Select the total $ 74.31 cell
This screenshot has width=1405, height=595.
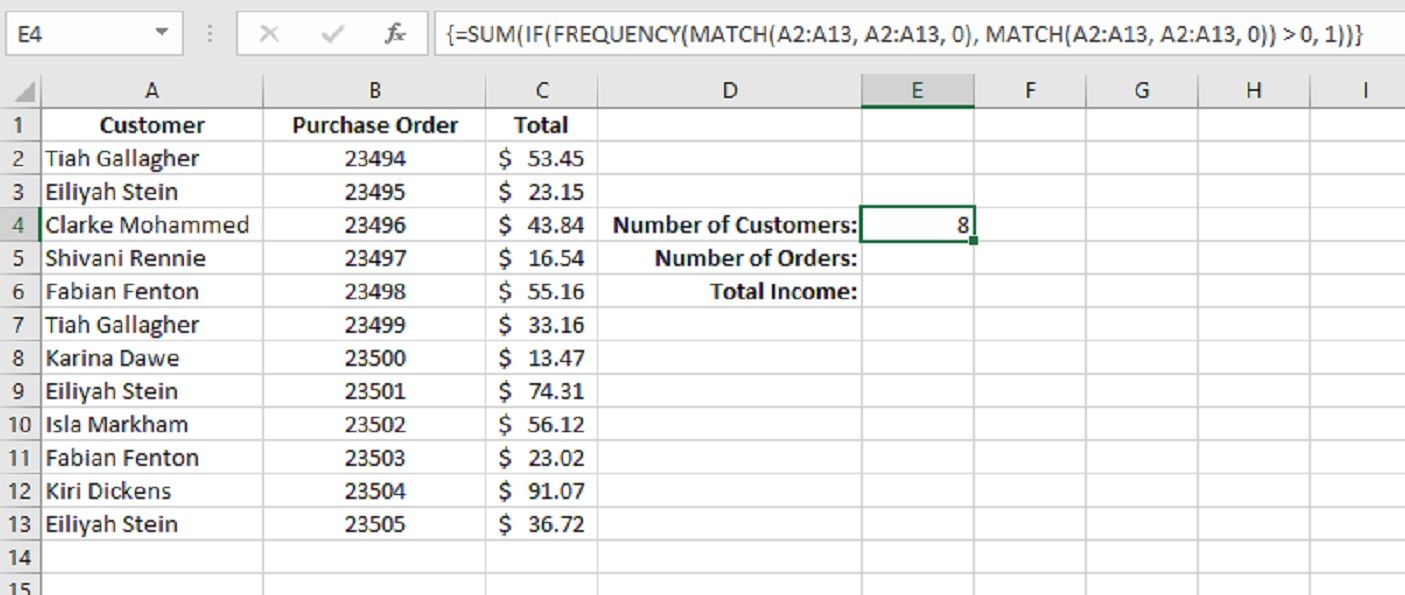pos(541,391)
